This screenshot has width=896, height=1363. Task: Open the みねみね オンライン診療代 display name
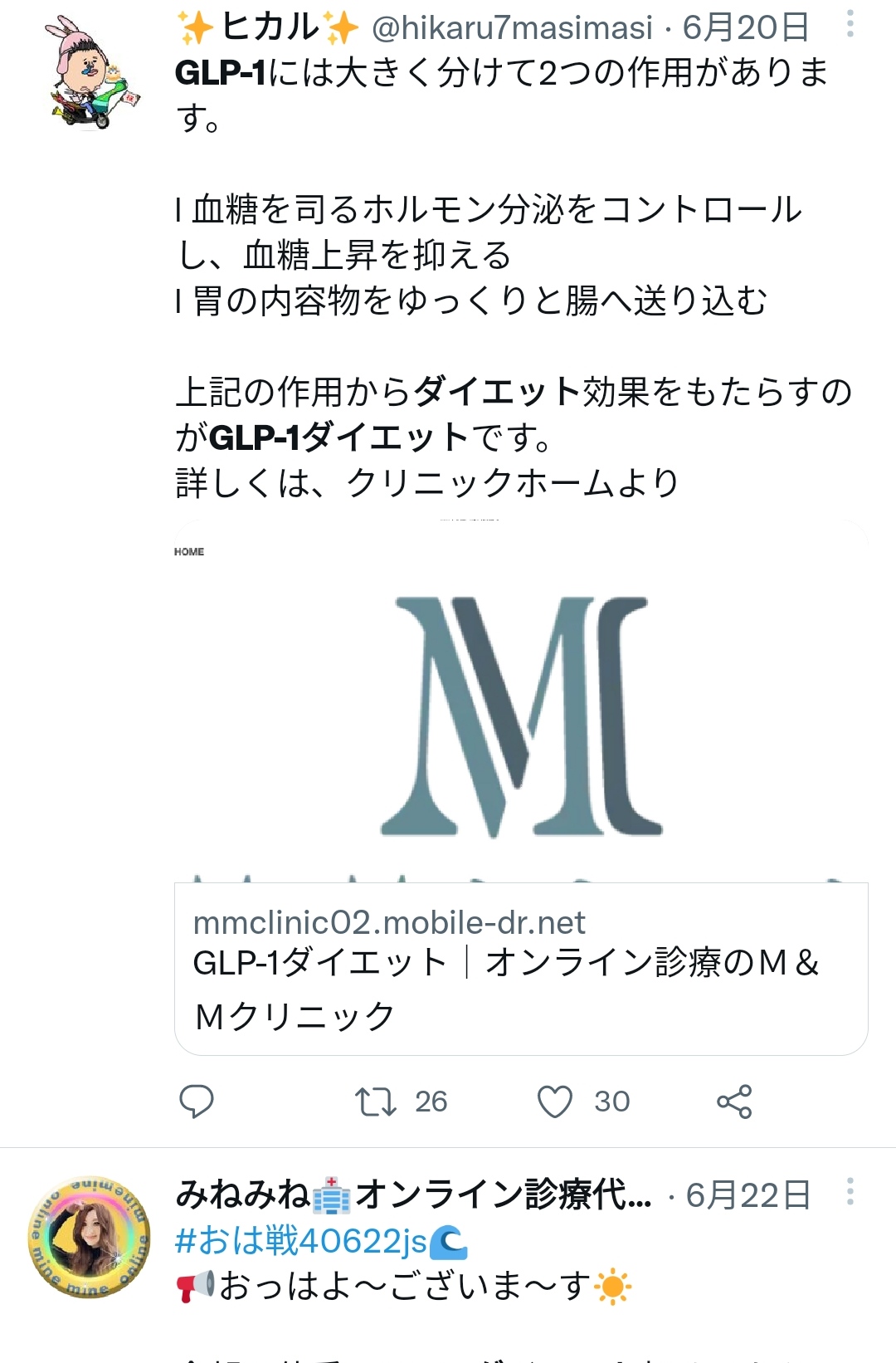tap(413, 1195)
